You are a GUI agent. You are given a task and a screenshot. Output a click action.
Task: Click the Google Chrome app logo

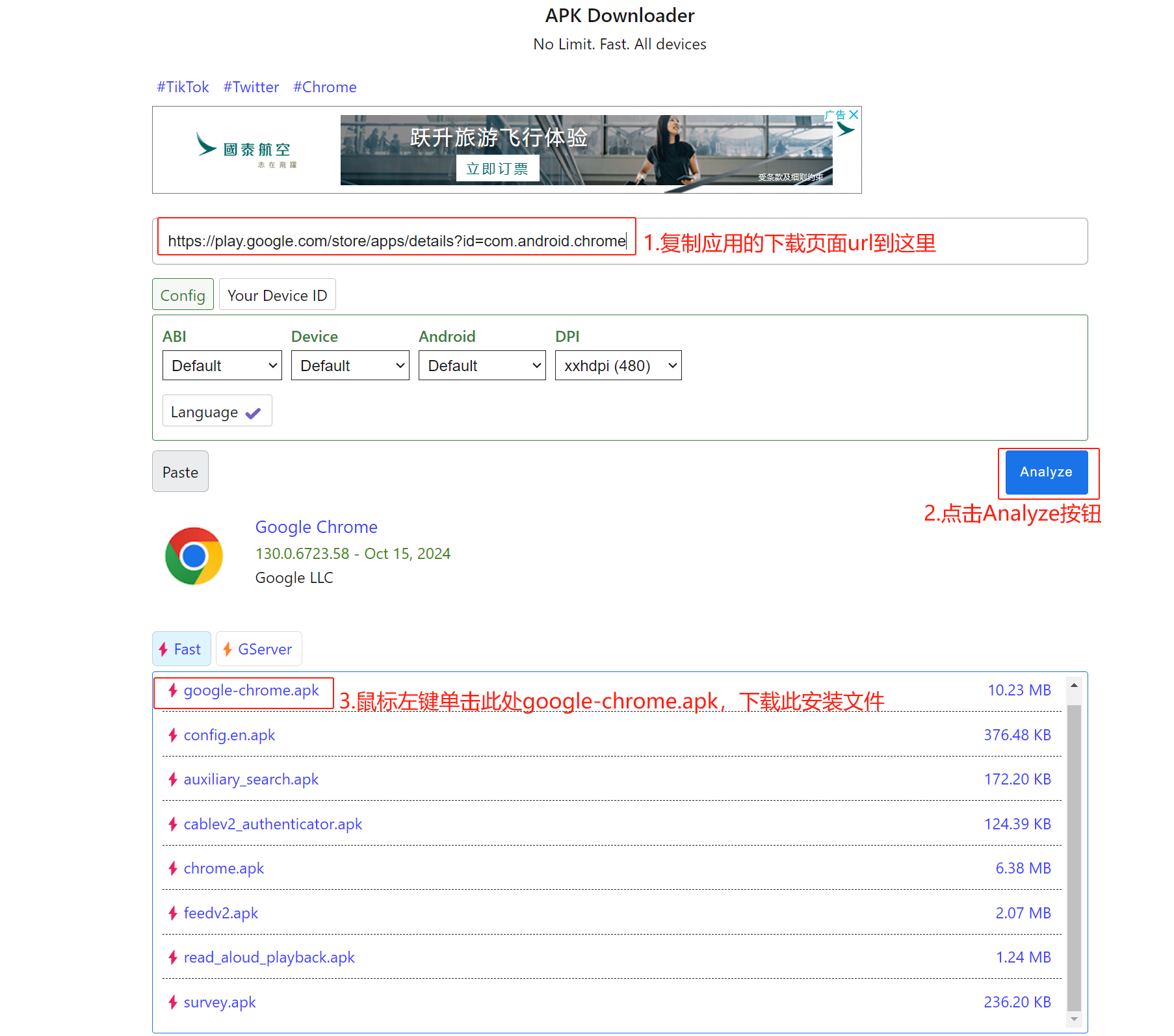pos(194,556)
